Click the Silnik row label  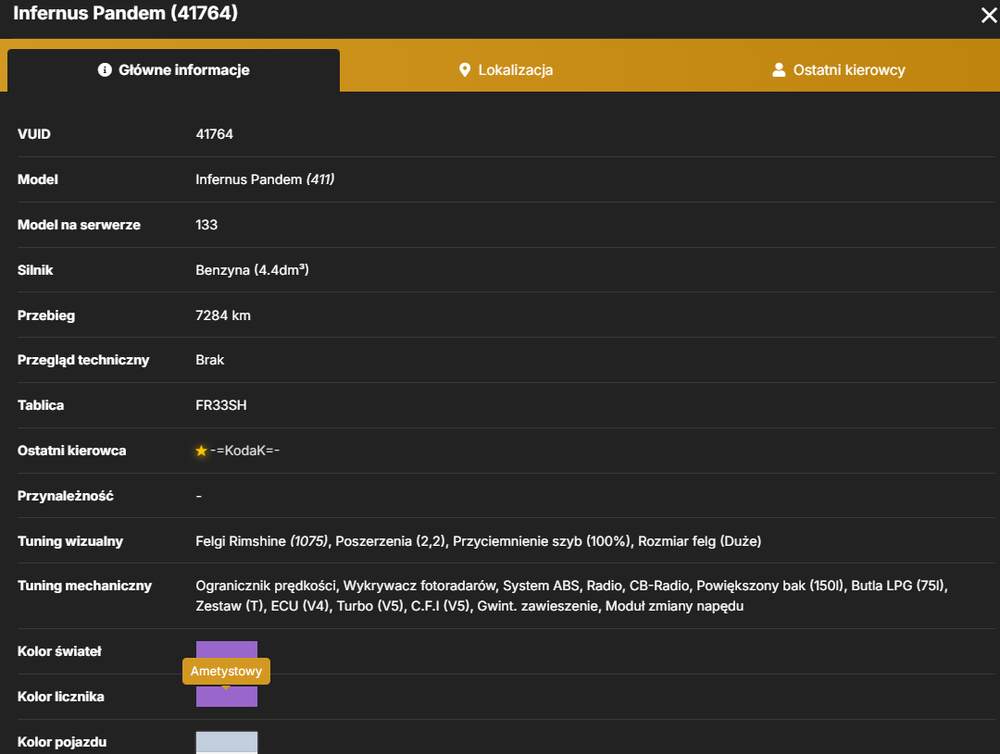[x=35, y=270]
